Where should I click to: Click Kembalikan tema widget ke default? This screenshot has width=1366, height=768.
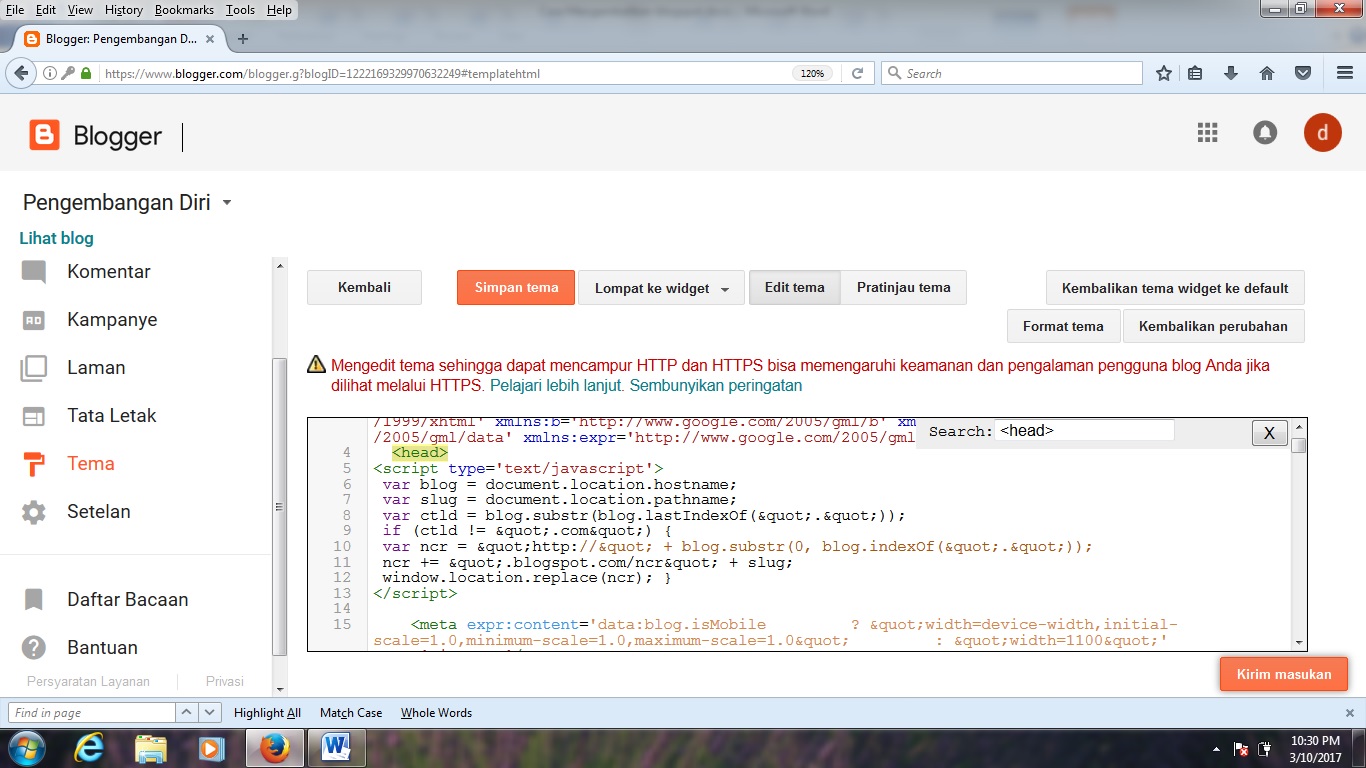pos(1175,288)
